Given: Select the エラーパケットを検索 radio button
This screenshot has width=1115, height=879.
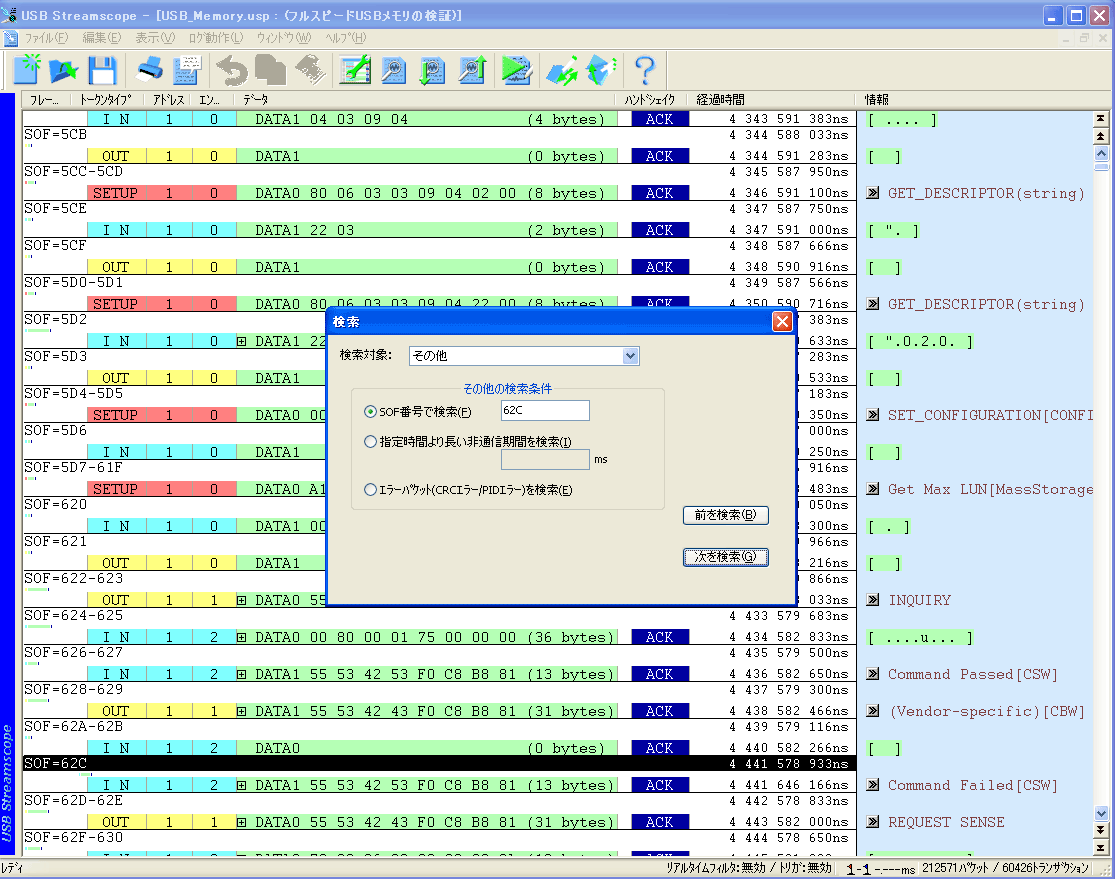Looking at the screenshot, I should (370, 489).
